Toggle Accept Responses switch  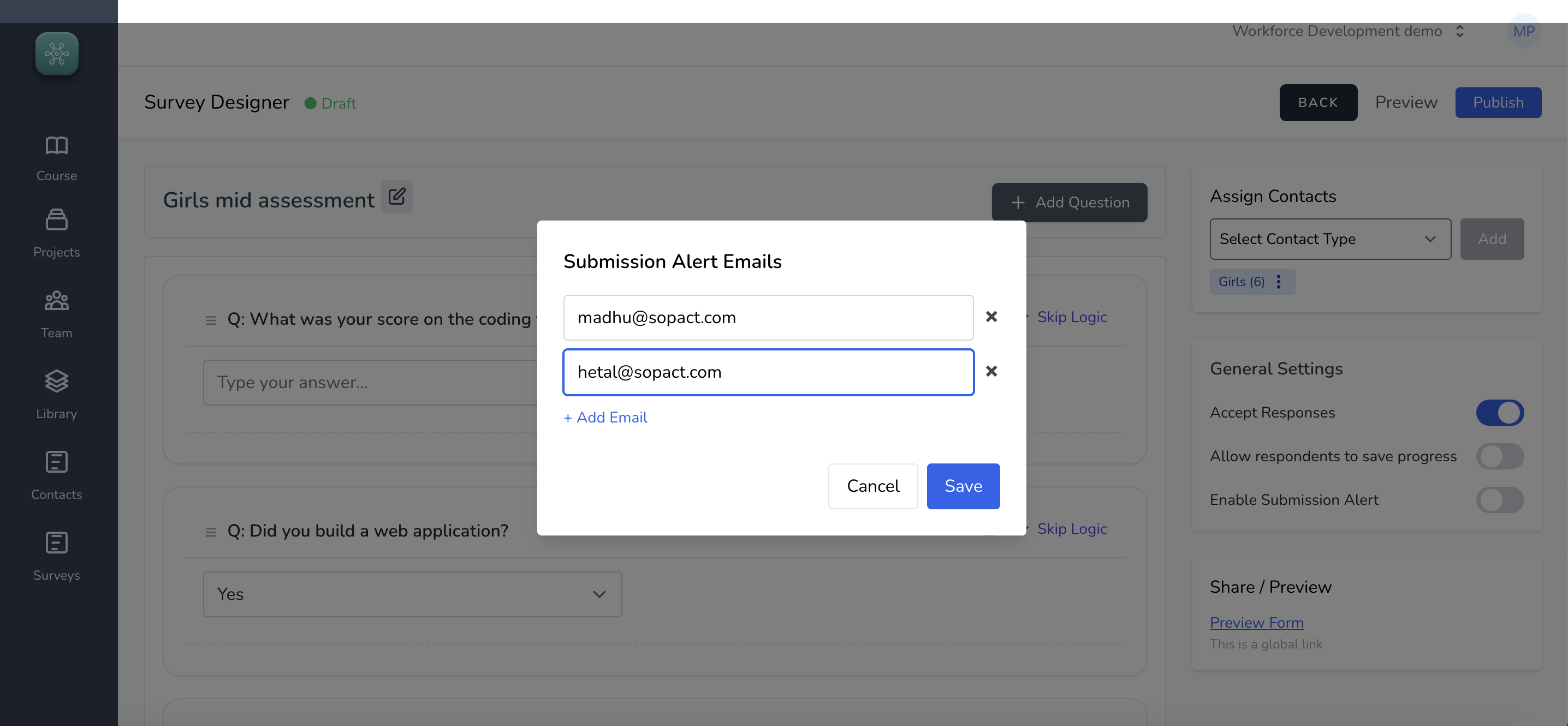[1499, 413]
